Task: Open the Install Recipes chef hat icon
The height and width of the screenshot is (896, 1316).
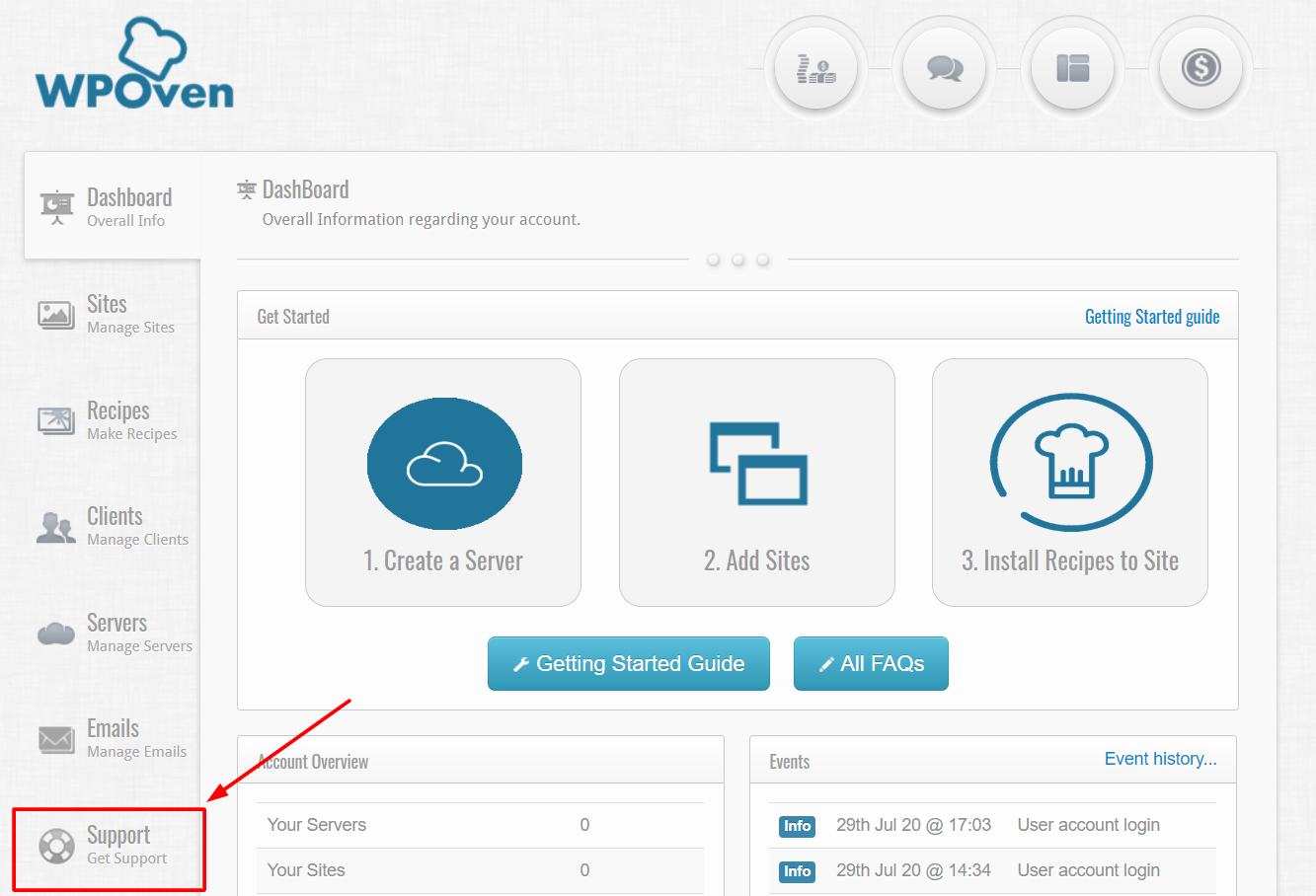Action: coord(1069,463)
